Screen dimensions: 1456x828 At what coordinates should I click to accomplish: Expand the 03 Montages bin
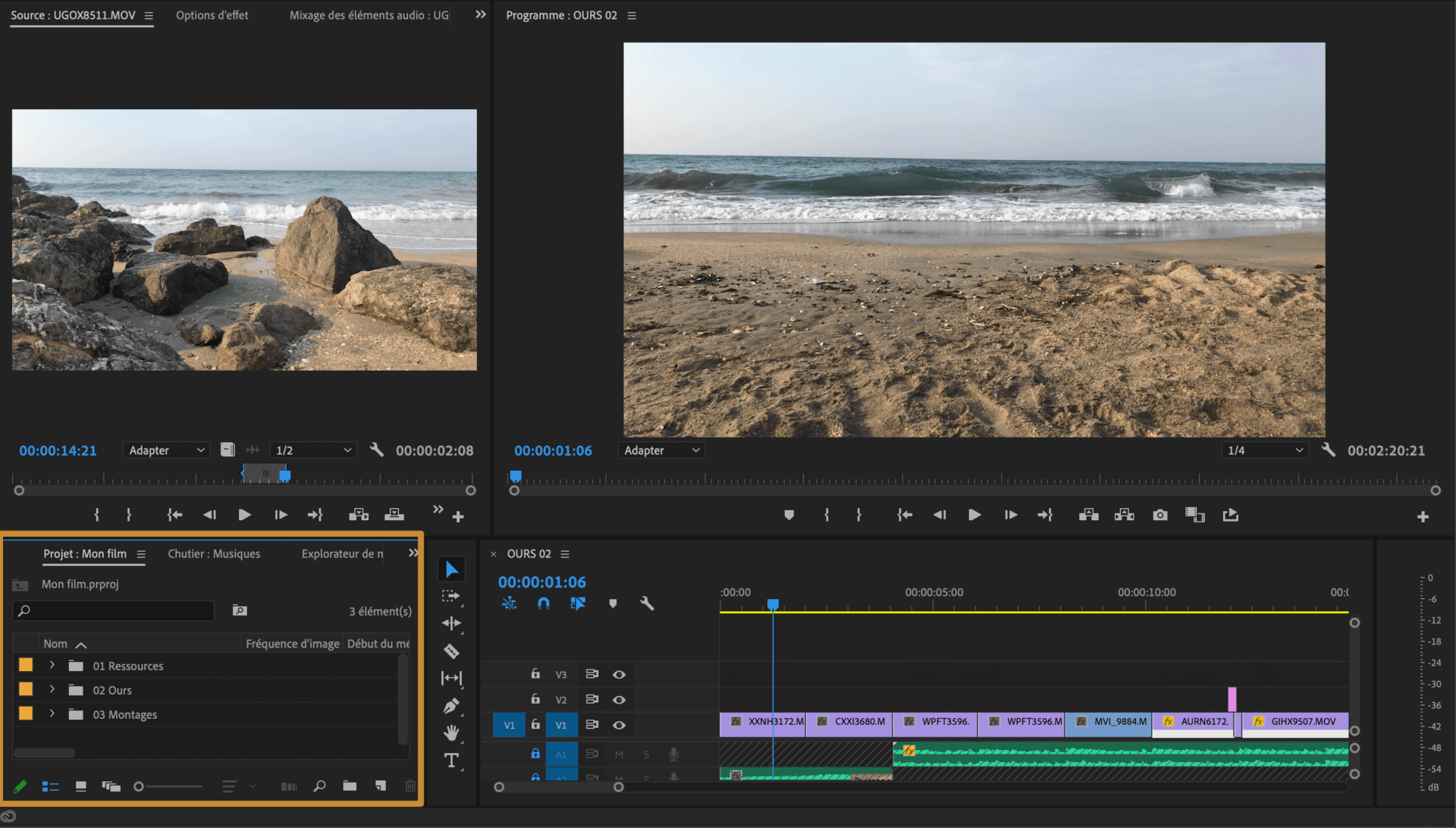tap(52, 714)
